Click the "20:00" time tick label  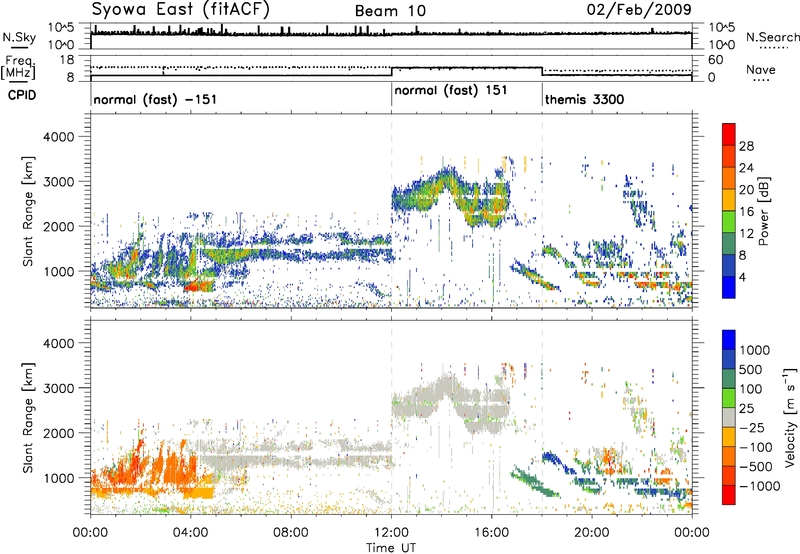click(592, 533)
